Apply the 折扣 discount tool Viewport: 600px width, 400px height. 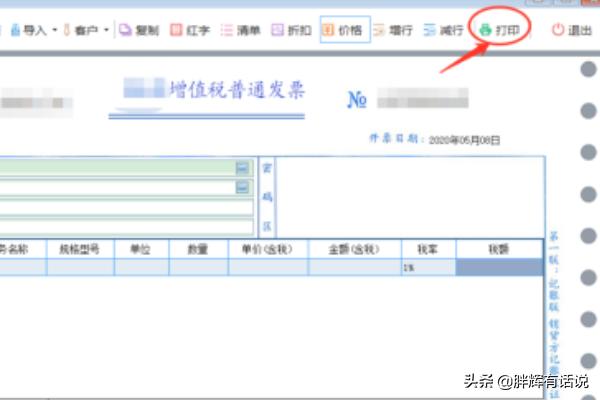pyautogui.click(x=292, y=30)
